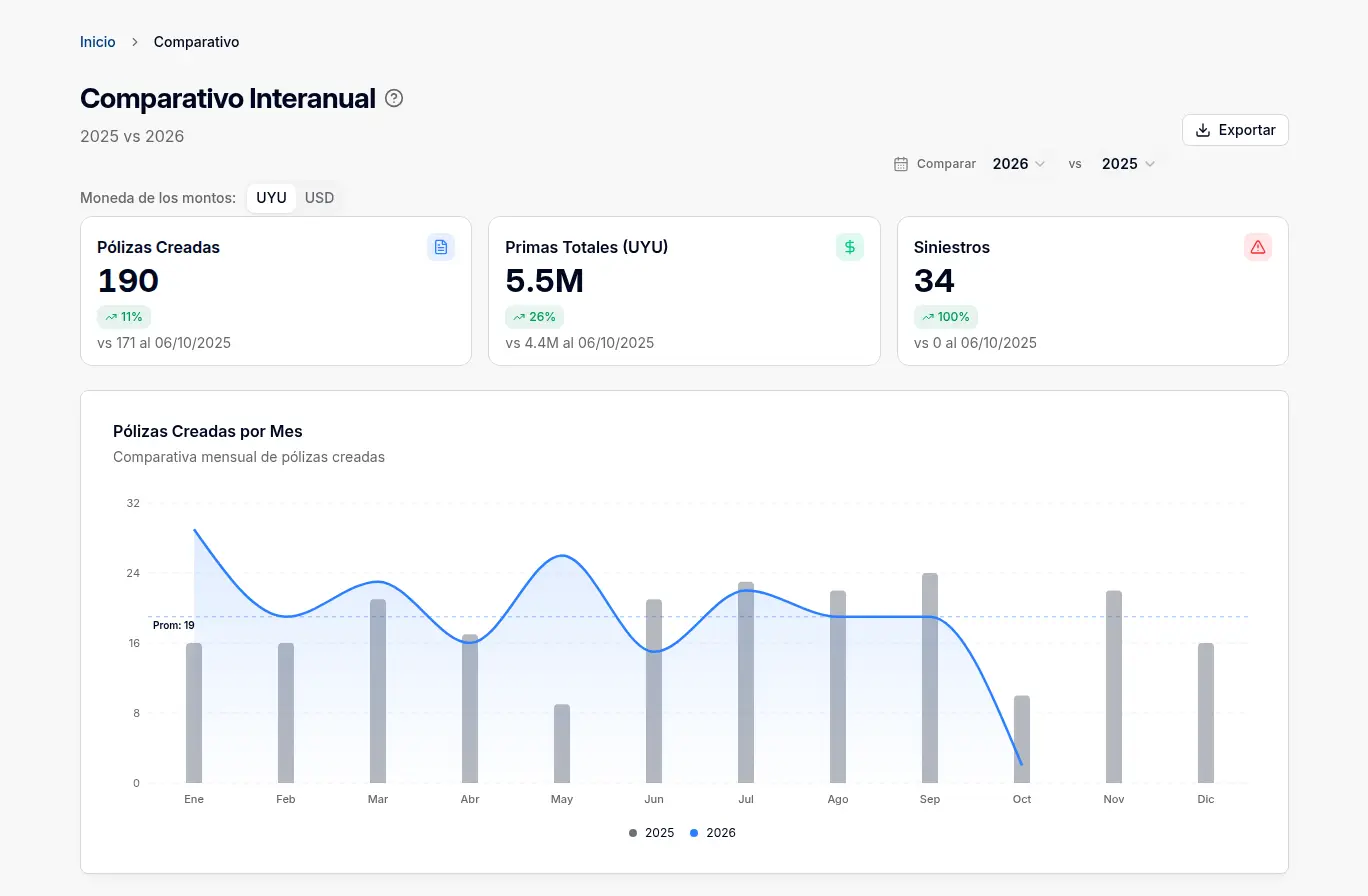Click the 'Ago' x-axis label

point(838,800)
